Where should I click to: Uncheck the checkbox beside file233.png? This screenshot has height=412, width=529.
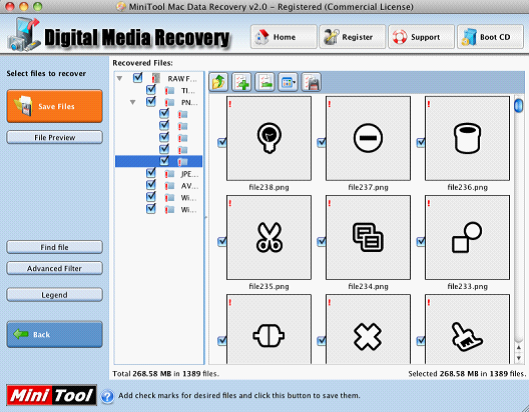tap(420, 242)
